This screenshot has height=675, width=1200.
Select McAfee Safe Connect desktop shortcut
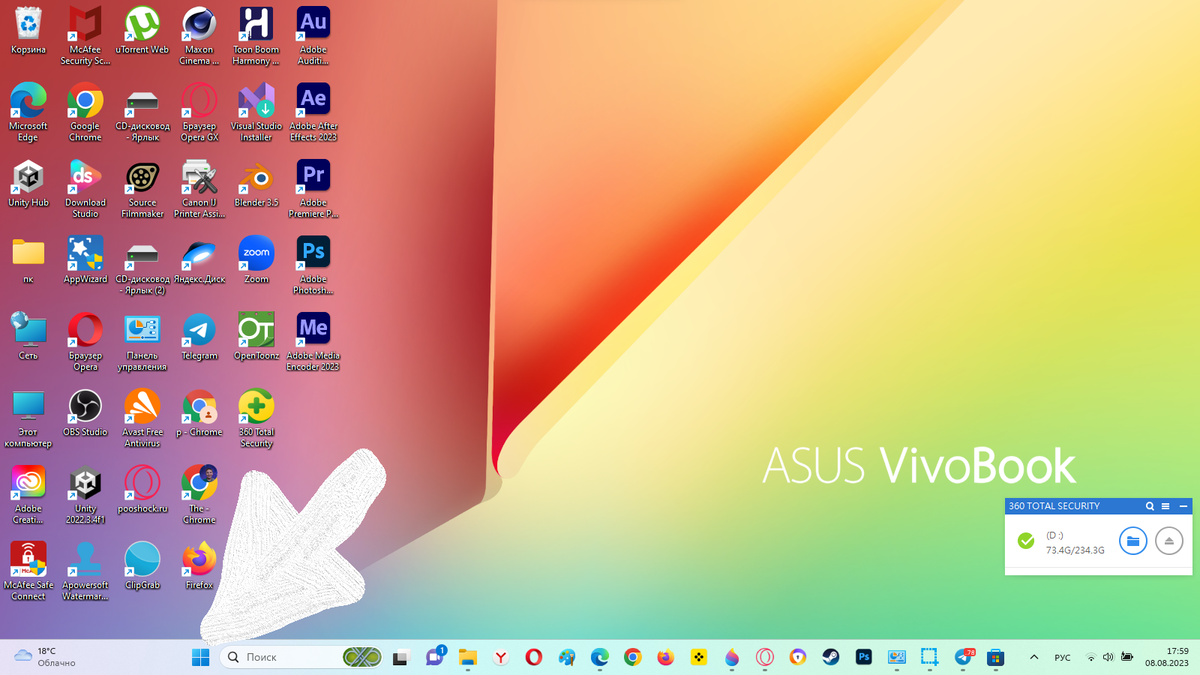(28, 571)
